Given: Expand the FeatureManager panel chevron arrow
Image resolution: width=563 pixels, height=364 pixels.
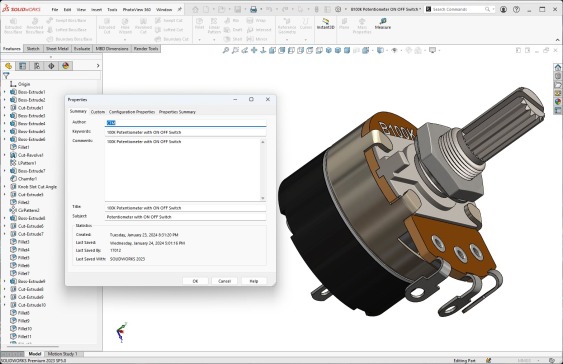Looking at the screenshot, I should click(x=98, y=66).
